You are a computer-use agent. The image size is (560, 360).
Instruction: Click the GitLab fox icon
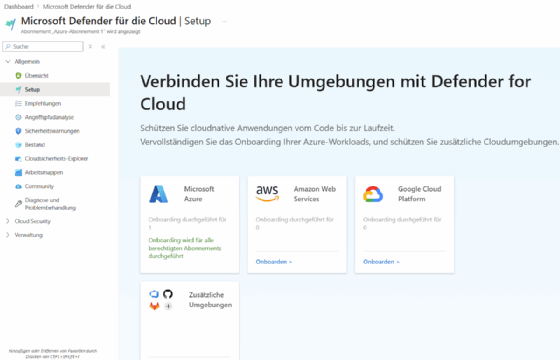coord(154,306)
